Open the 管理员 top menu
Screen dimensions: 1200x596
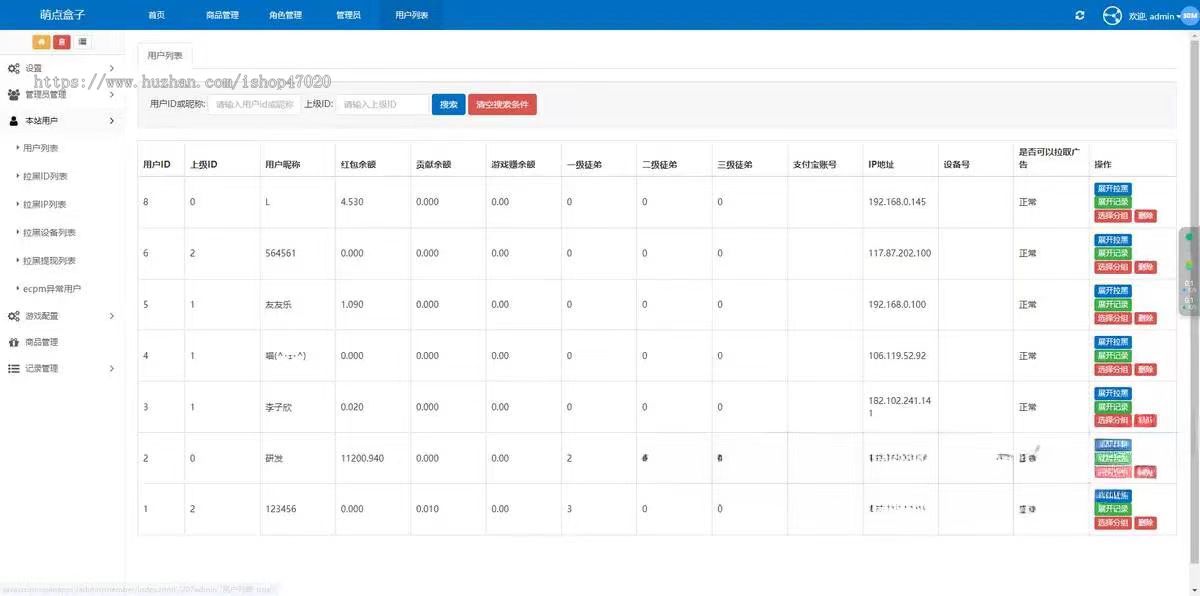pyautogui.click(x=348, y=15)
